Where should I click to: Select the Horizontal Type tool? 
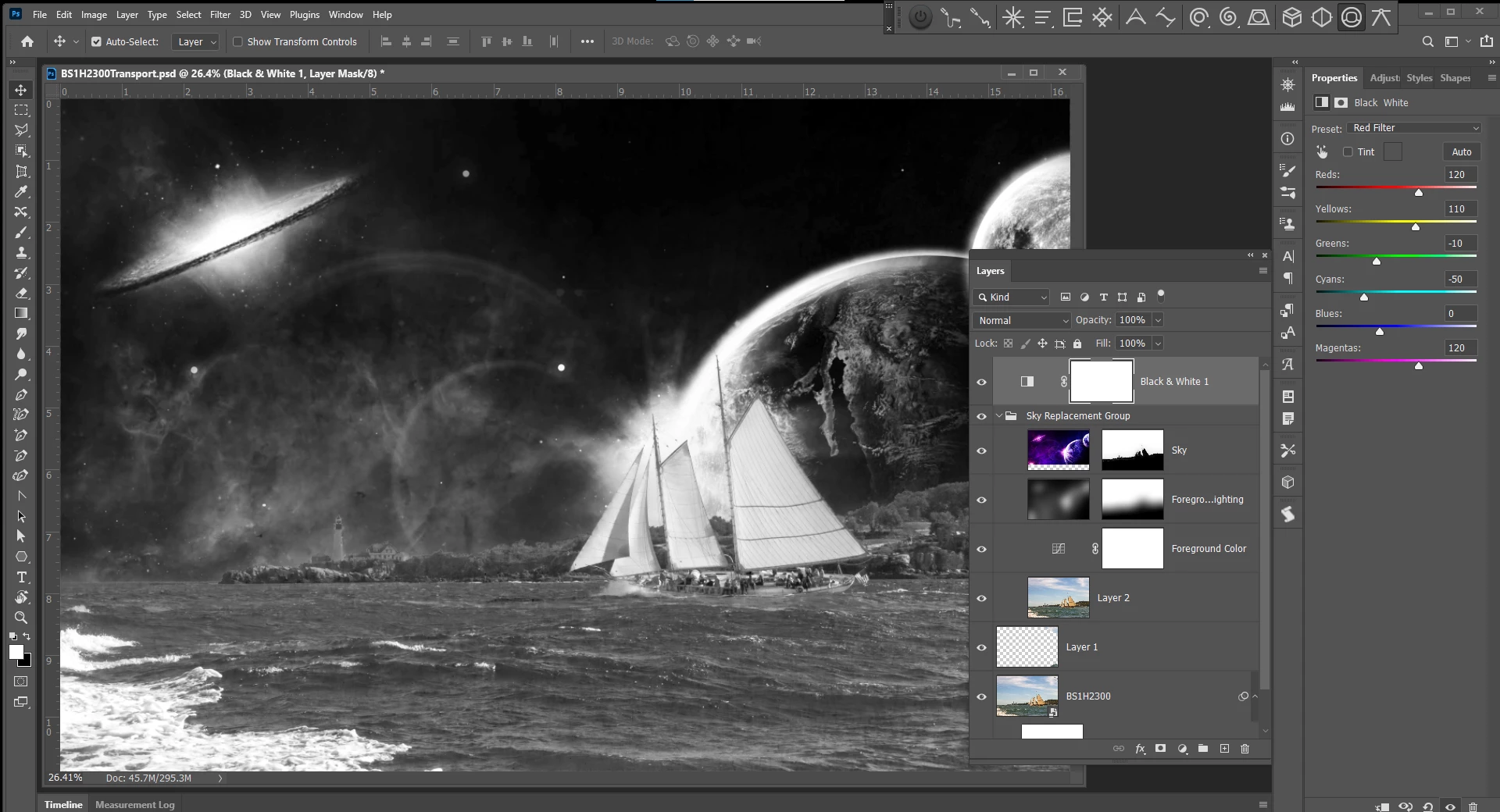pos(21,577)
